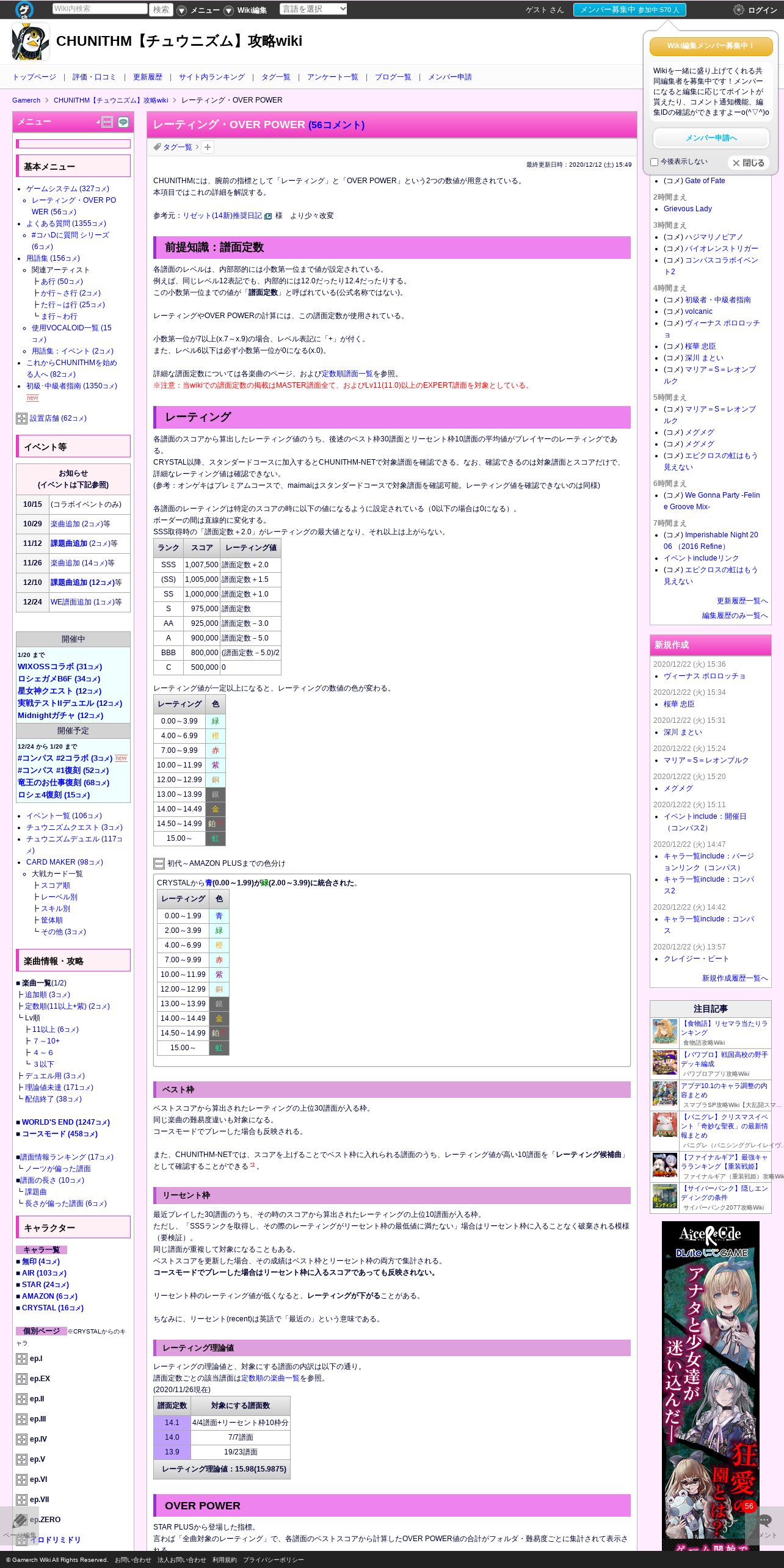Click the 検索 search button
784x1568 pixels.
pos(162,9)
